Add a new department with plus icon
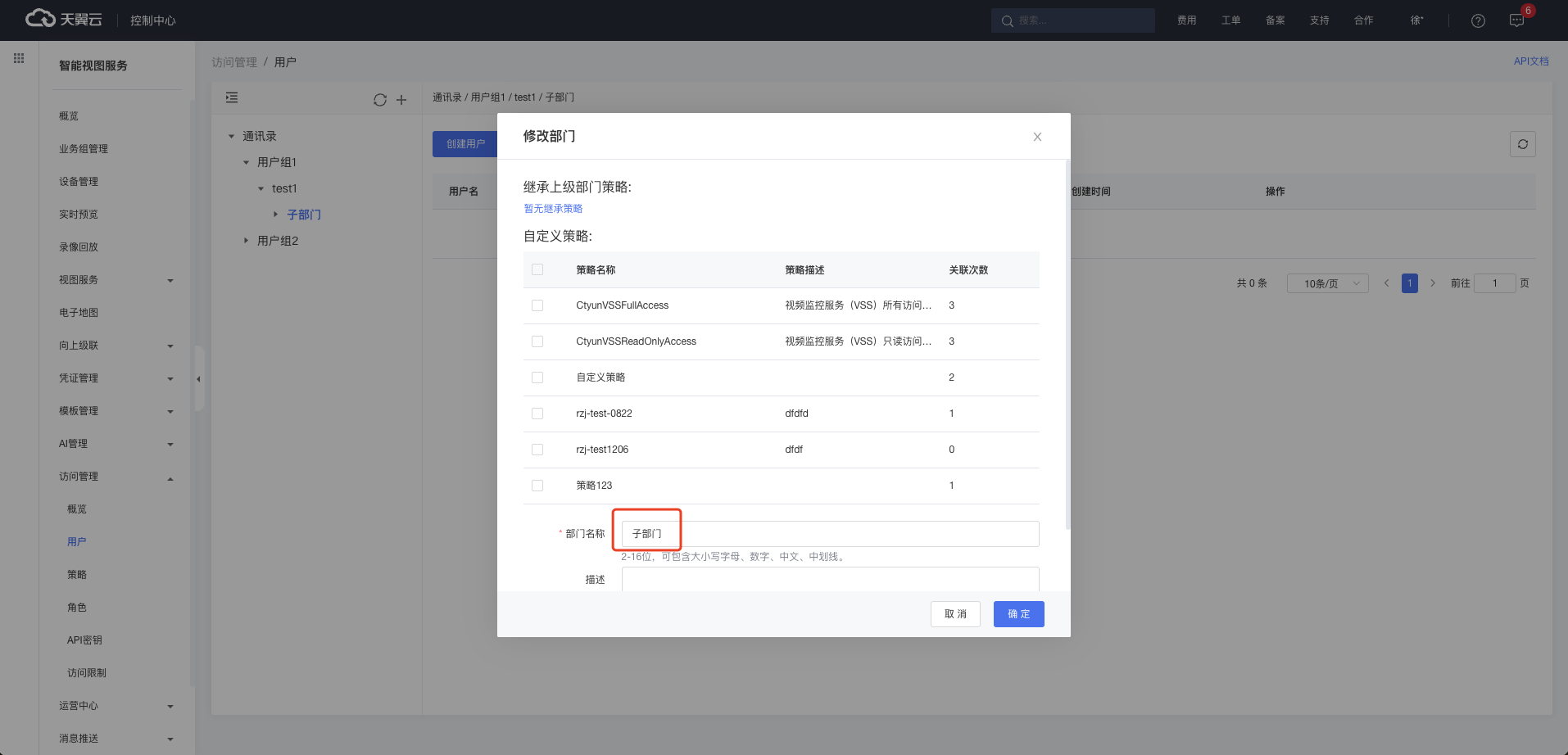1568x755 pixels. 401,100
